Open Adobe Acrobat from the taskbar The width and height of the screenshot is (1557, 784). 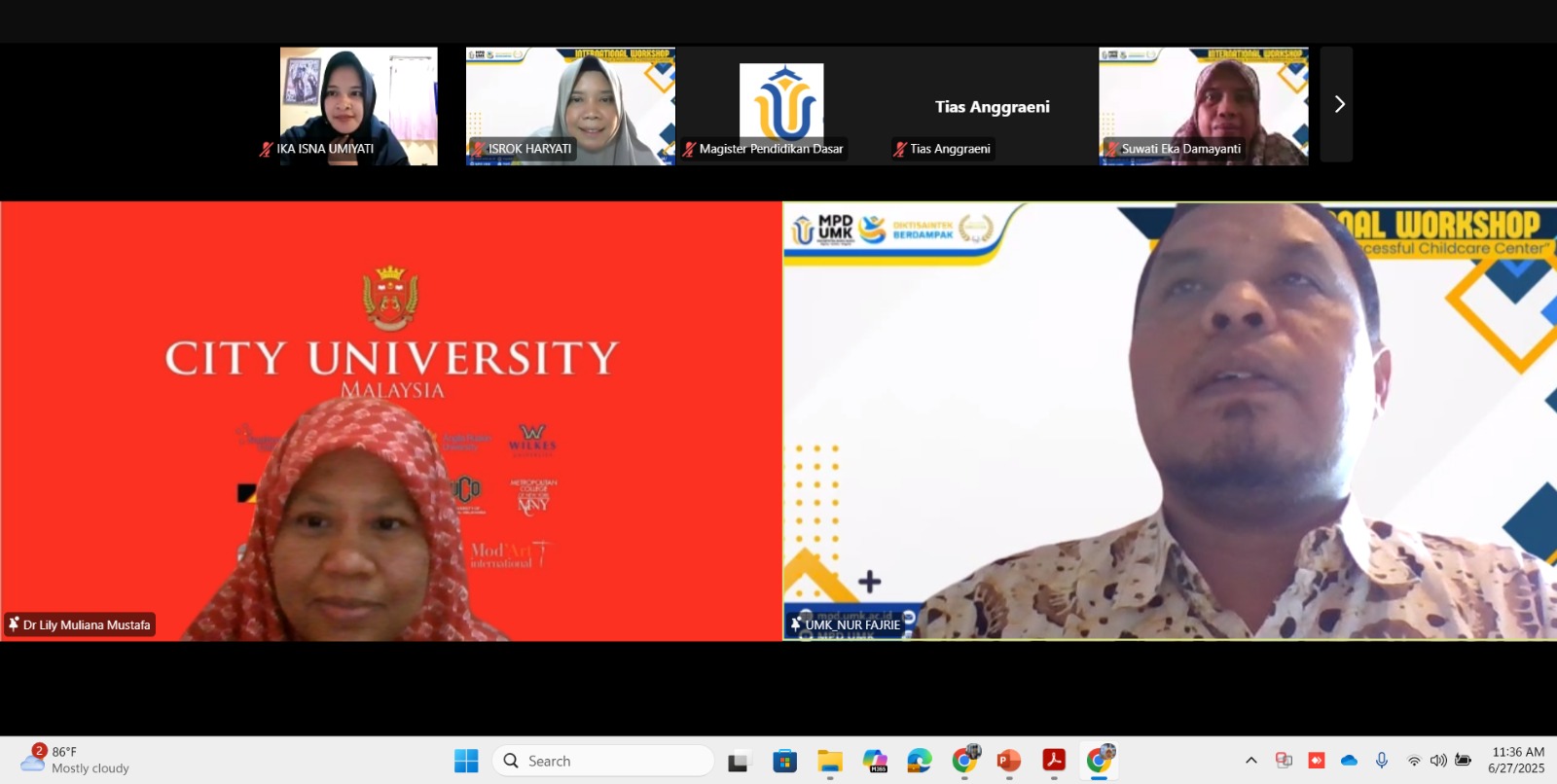coord(1054,761)
